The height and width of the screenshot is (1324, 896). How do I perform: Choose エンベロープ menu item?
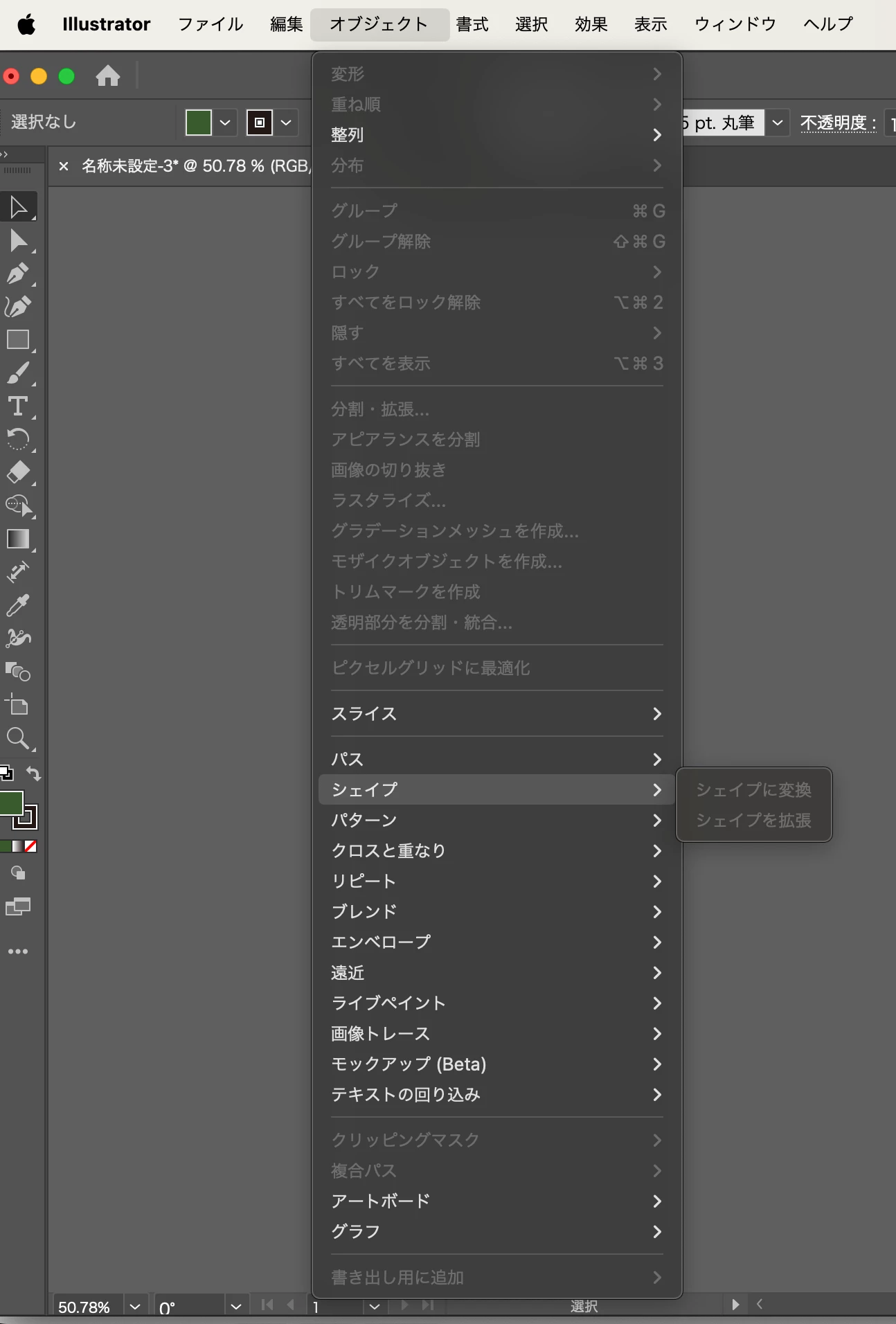coord(496,942)
